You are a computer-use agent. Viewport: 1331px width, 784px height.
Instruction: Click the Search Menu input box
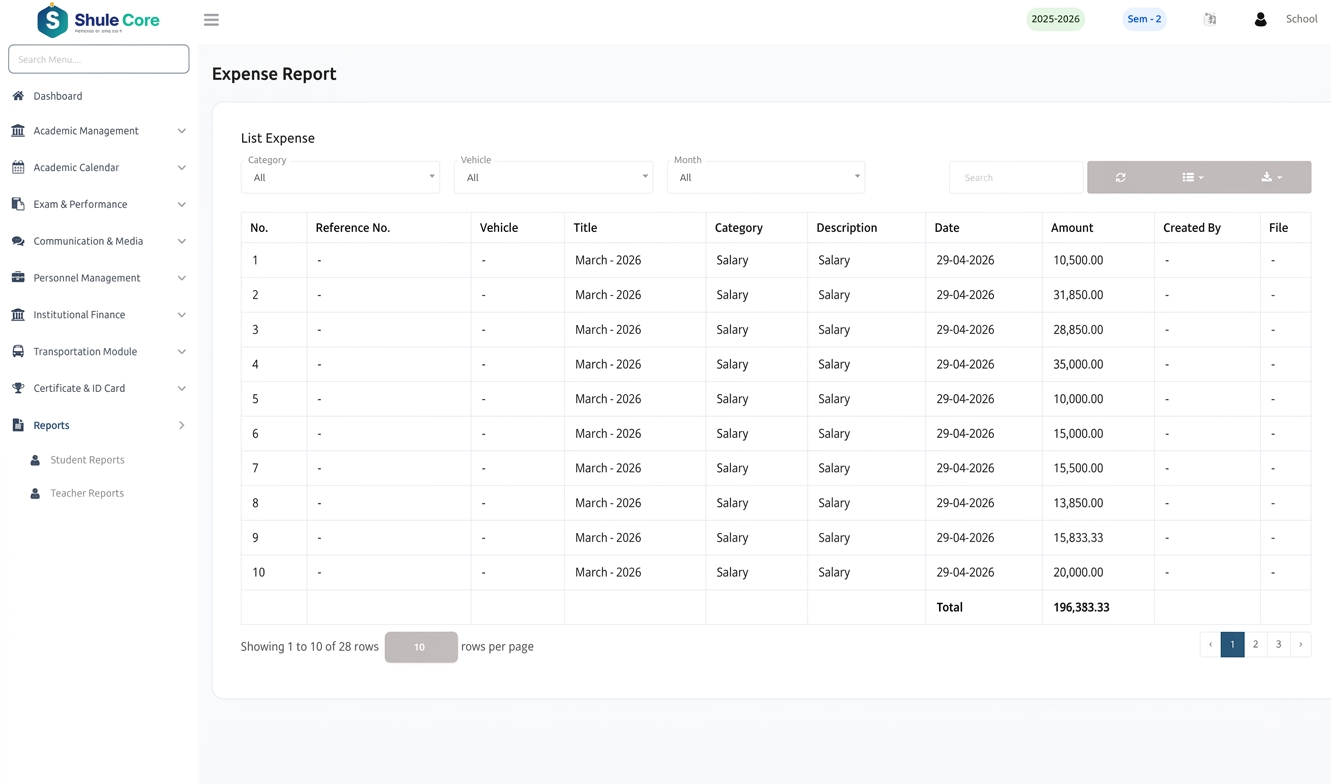click(99, 59)
